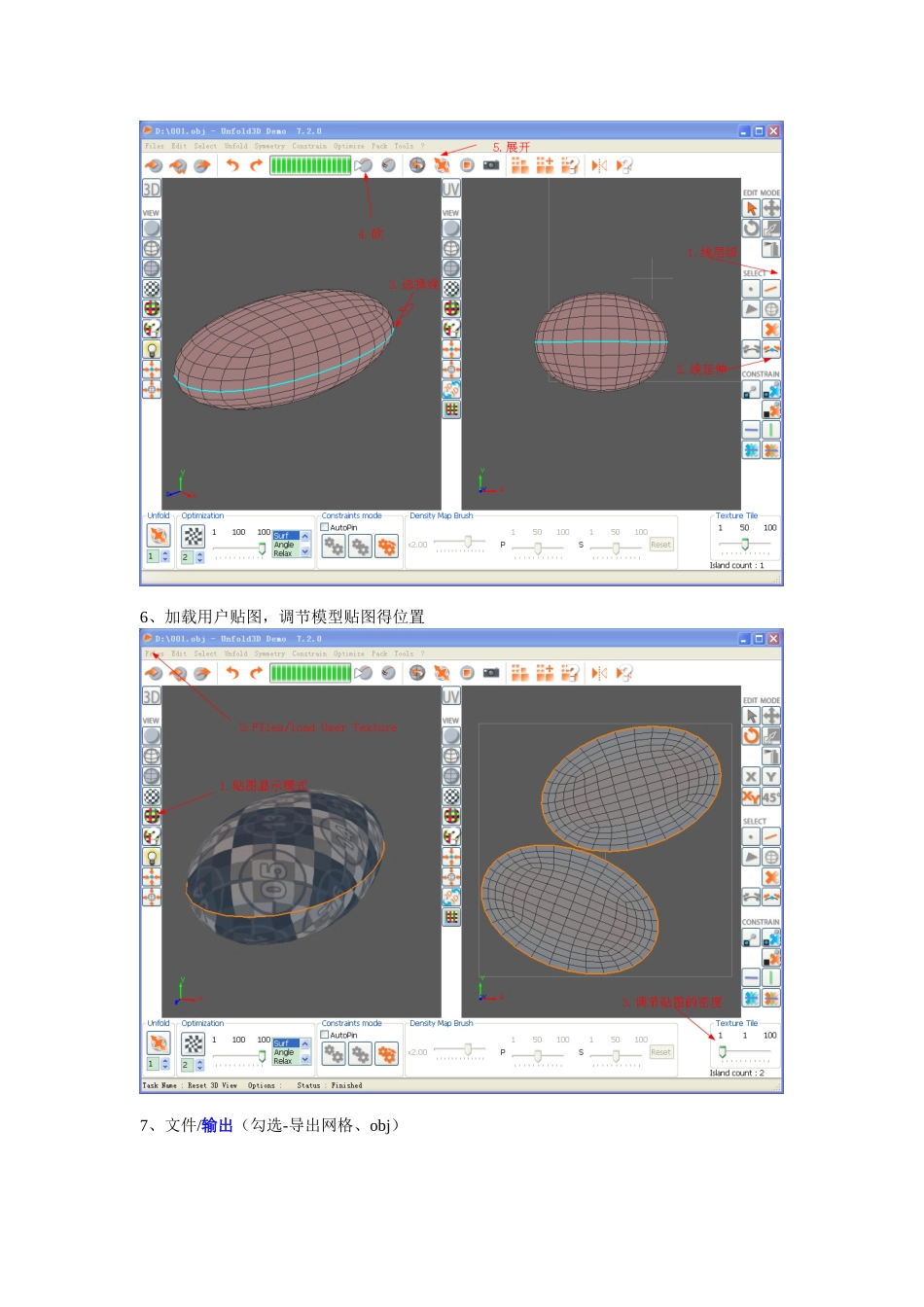Click the X flip icon in lower Edit Mode panel
This screenshot has width=924, height=1307.
[751, 777]
